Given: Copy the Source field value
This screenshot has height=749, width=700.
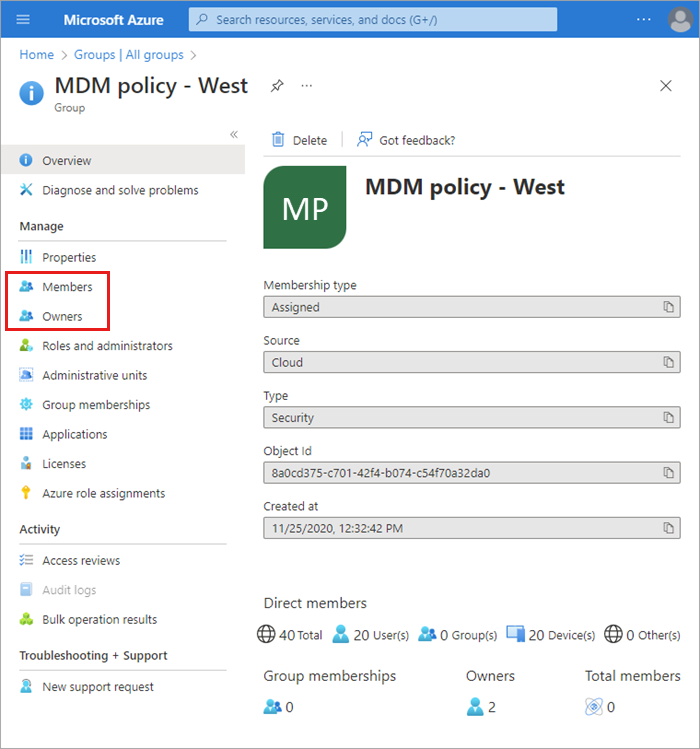Looking at the screenshot, I should (x=669, y=362).
